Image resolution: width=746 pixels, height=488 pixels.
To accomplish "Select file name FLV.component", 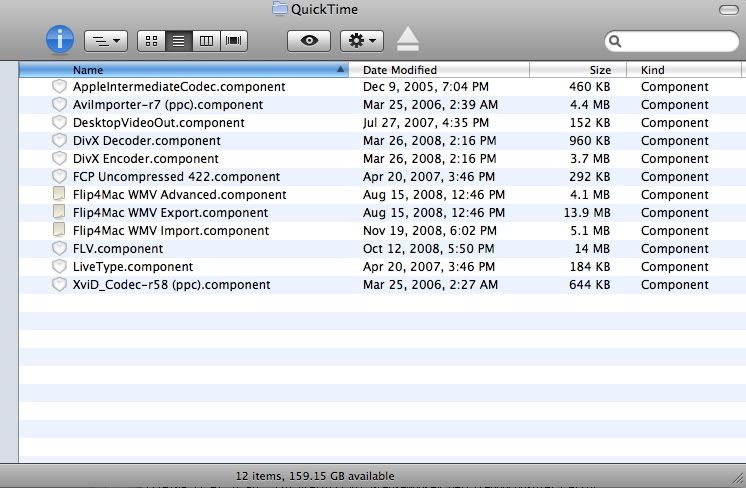I will (118, 249).
